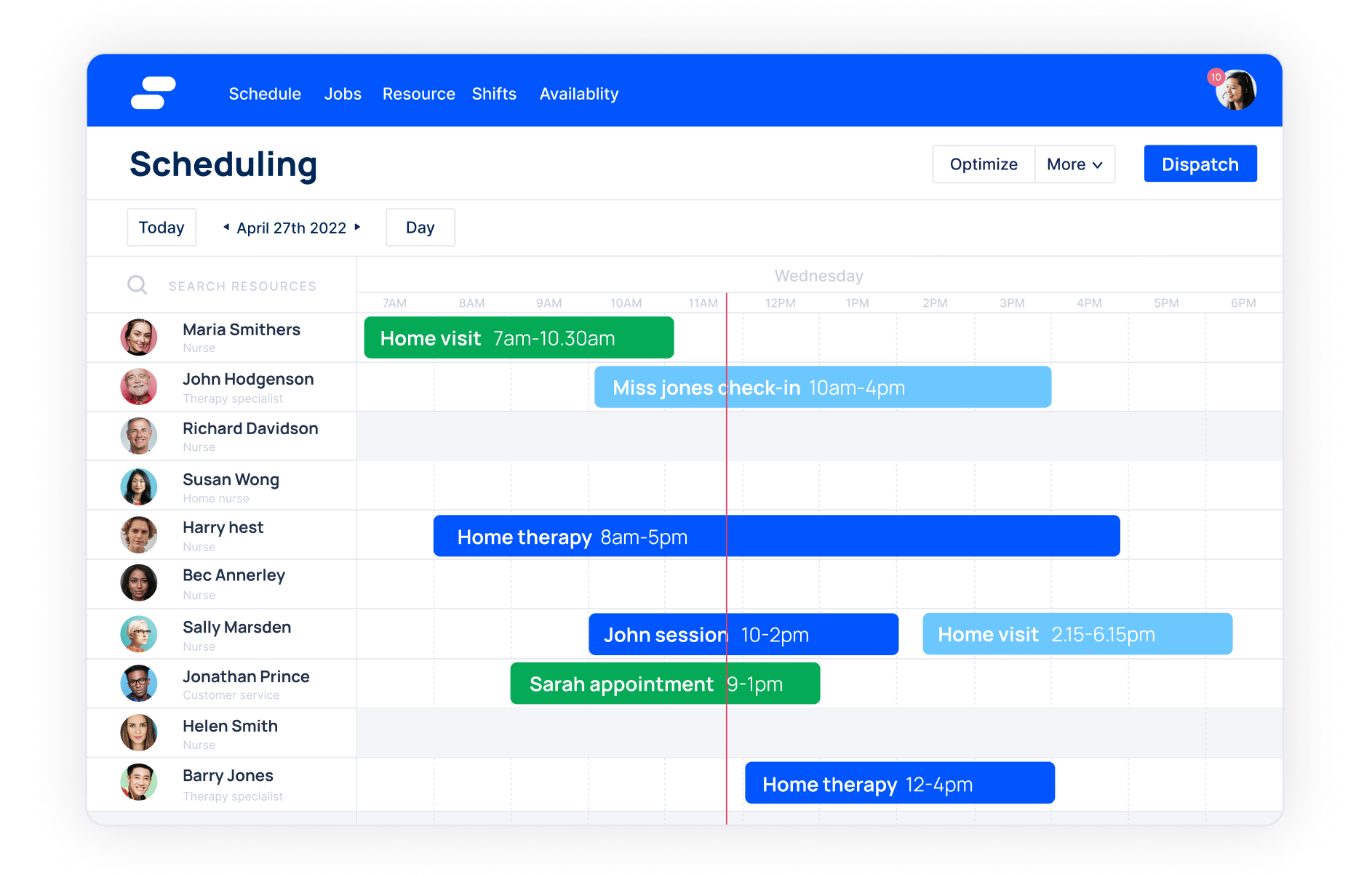1372x877 pixels.
Task: Expand the More dropdown
Action: 1074,164
